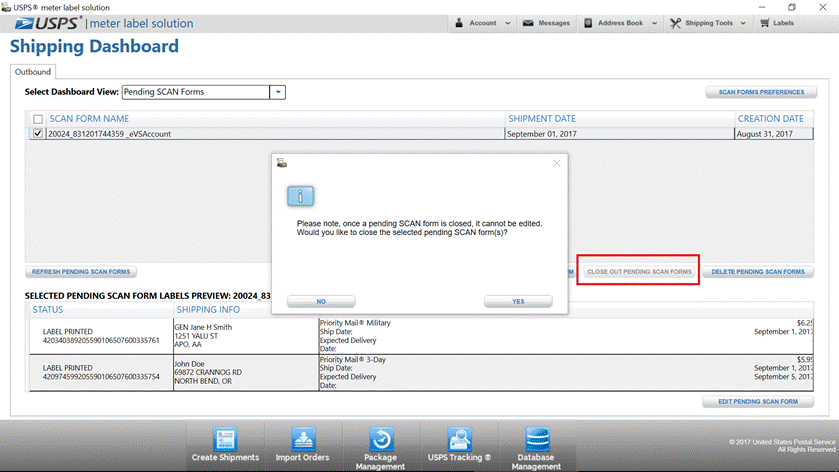Viewport: 839px width, 472px height.
Task: Expand the Address Book menu chevron
Action: [x=654, y=23]
